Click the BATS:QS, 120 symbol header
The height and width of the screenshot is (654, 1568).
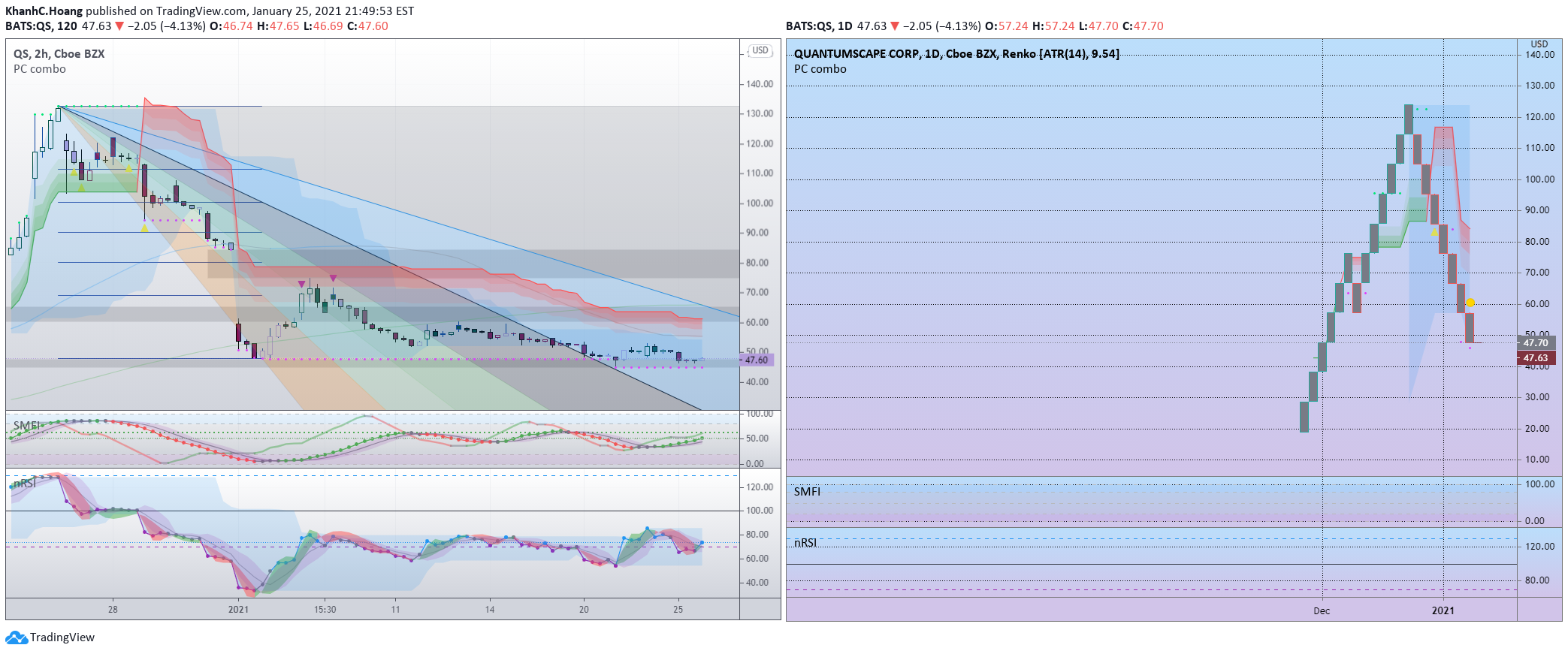pos(41,26)
